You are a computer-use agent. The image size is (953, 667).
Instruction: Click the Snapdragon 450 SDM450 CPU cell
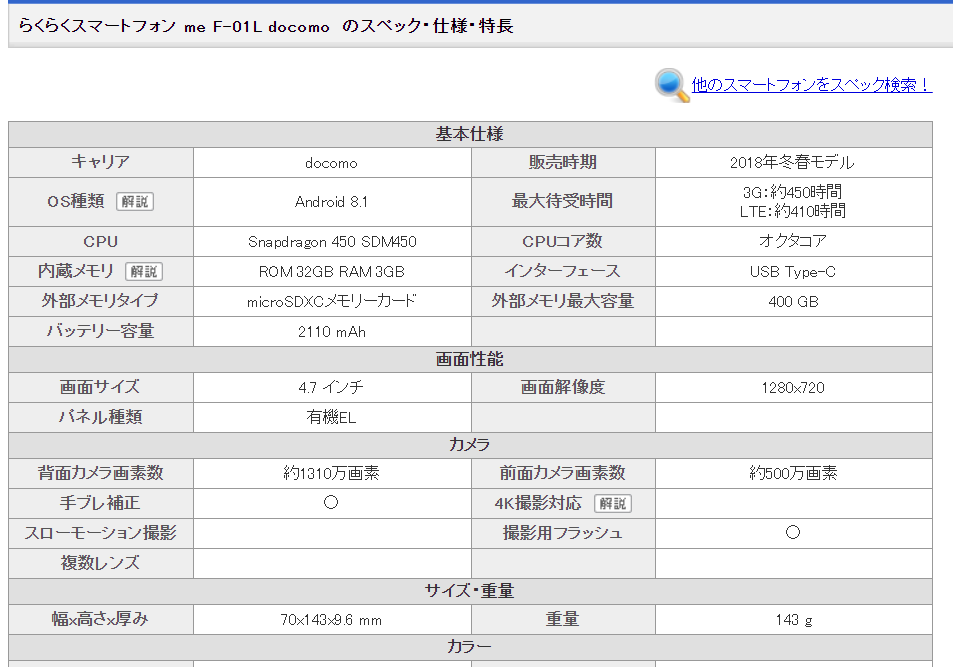(331, 241)
